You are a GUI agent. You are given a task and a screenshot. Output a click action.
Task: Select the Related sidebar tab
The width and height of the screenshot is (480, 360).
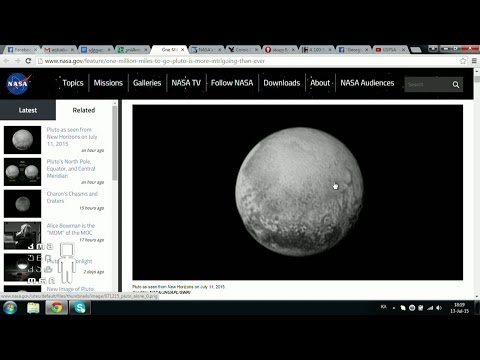pyautogui.click(x=84, y=110)
